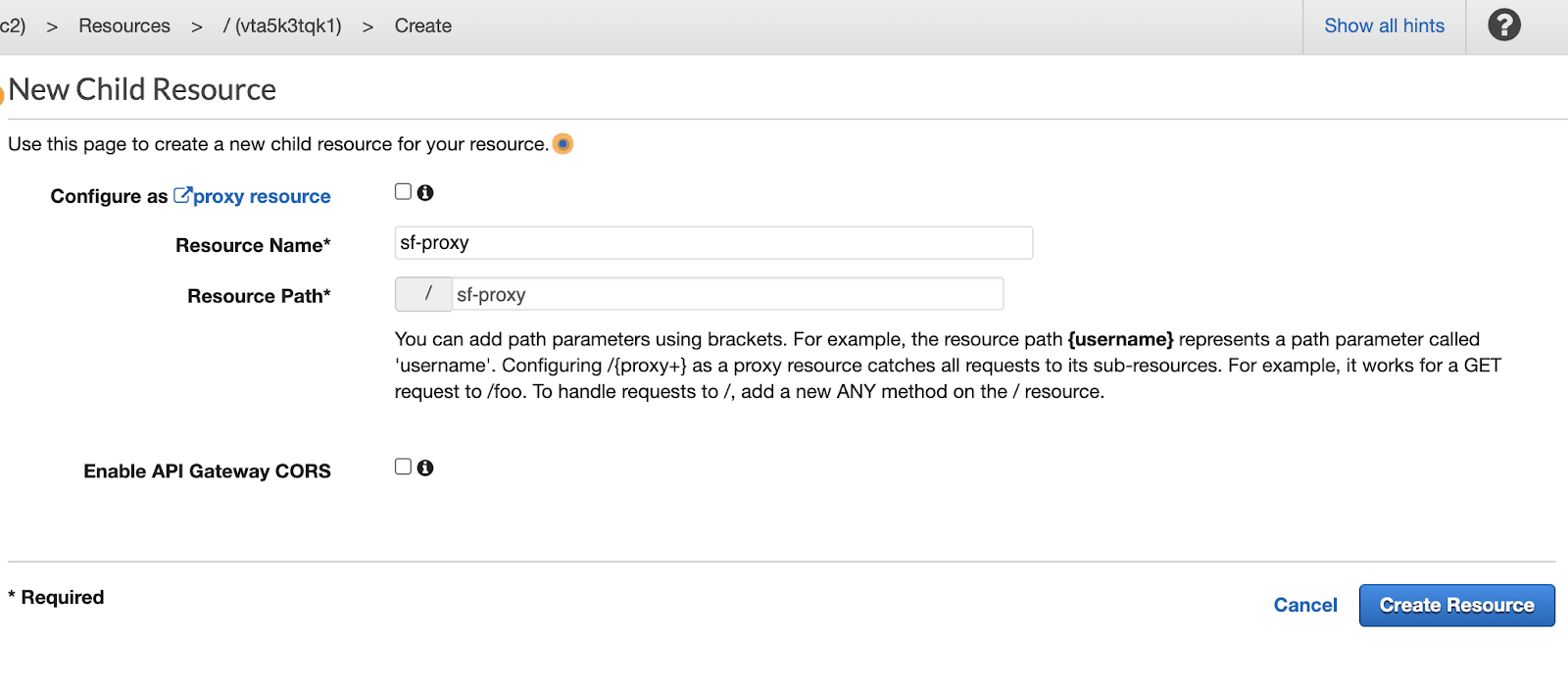Click the slash prefix of Resource Path
This screenshot has height=690, width=1568.
[x=424, y=294]
